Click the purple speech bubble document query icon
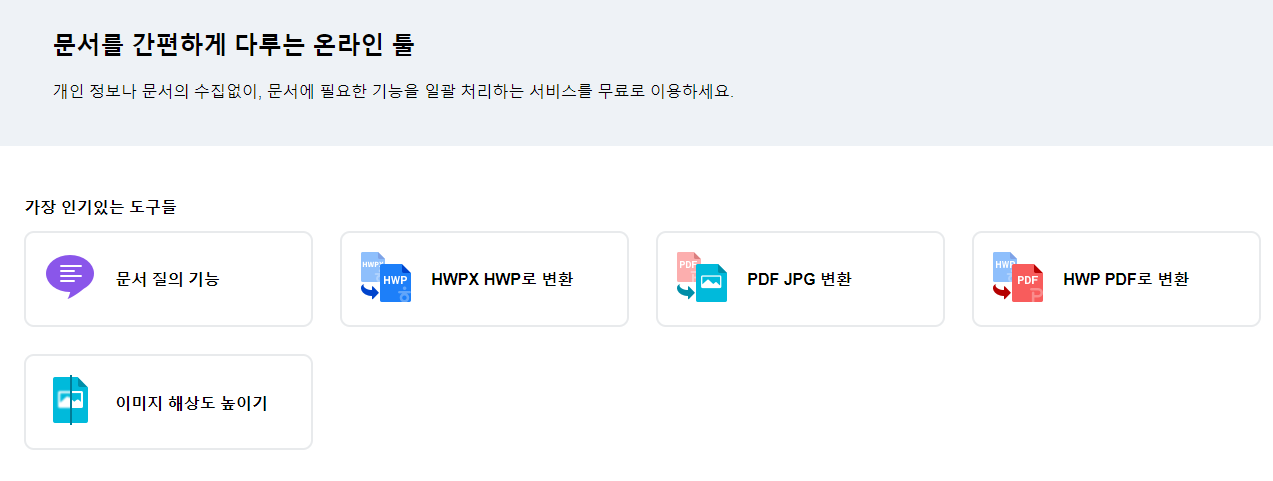The image size is (1273, 481). pos(70,278)
